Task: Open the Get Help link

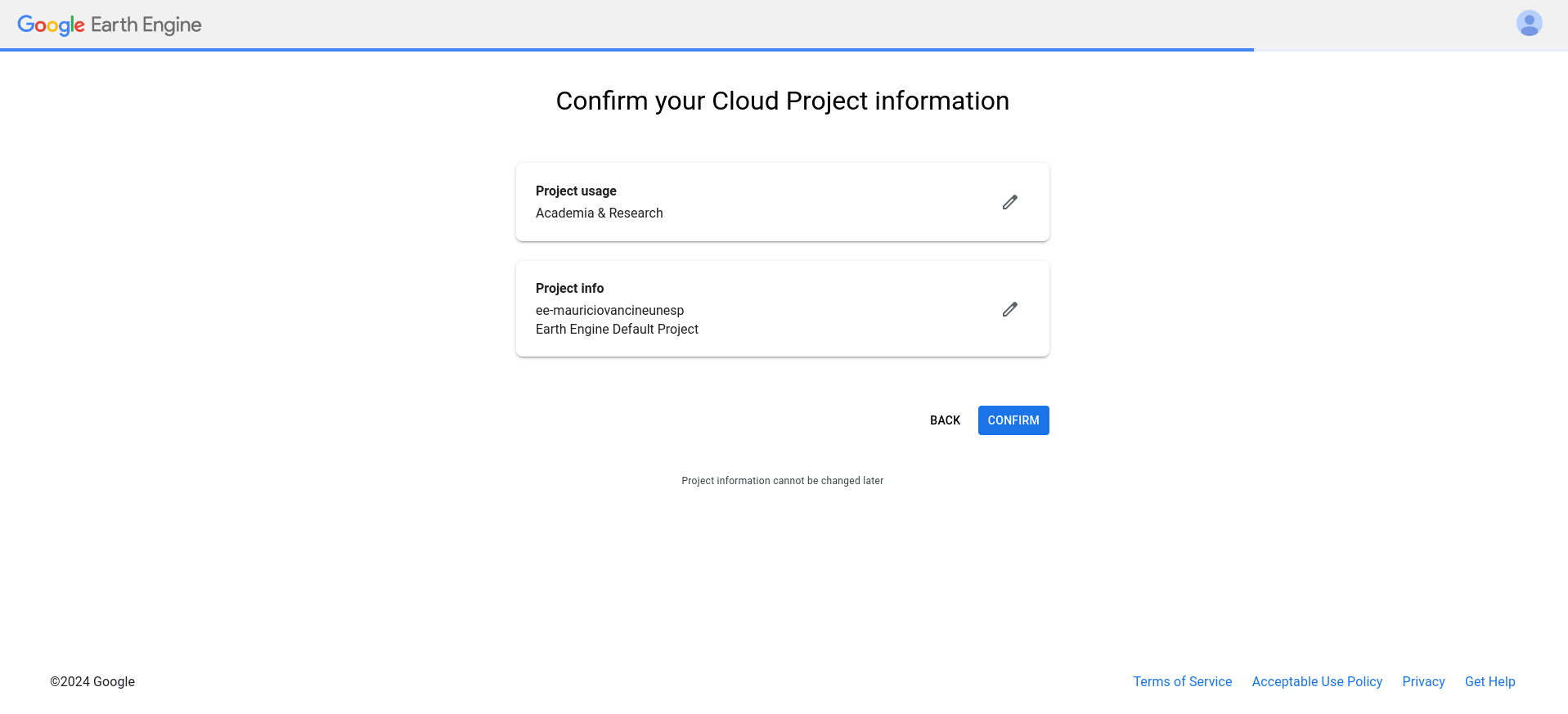Action: (x=1489, y=681)
